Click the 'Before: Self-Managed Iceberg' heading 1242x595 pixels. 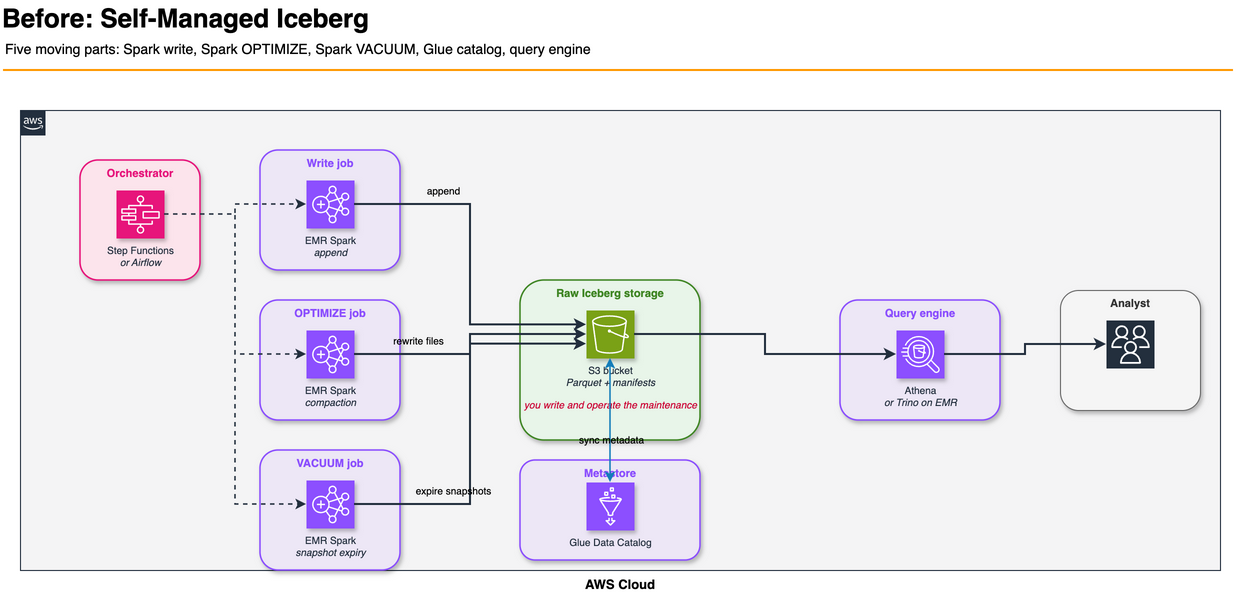[x=186, y=18]
